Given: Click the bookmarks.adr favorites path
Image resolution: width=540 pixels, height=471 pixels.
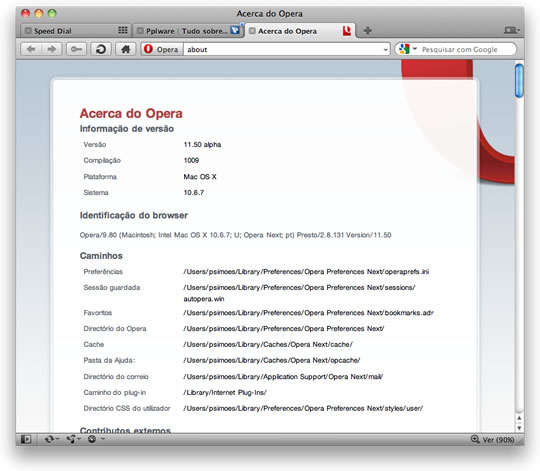Looking at the screenshot, I should click(x=308, y=313).
